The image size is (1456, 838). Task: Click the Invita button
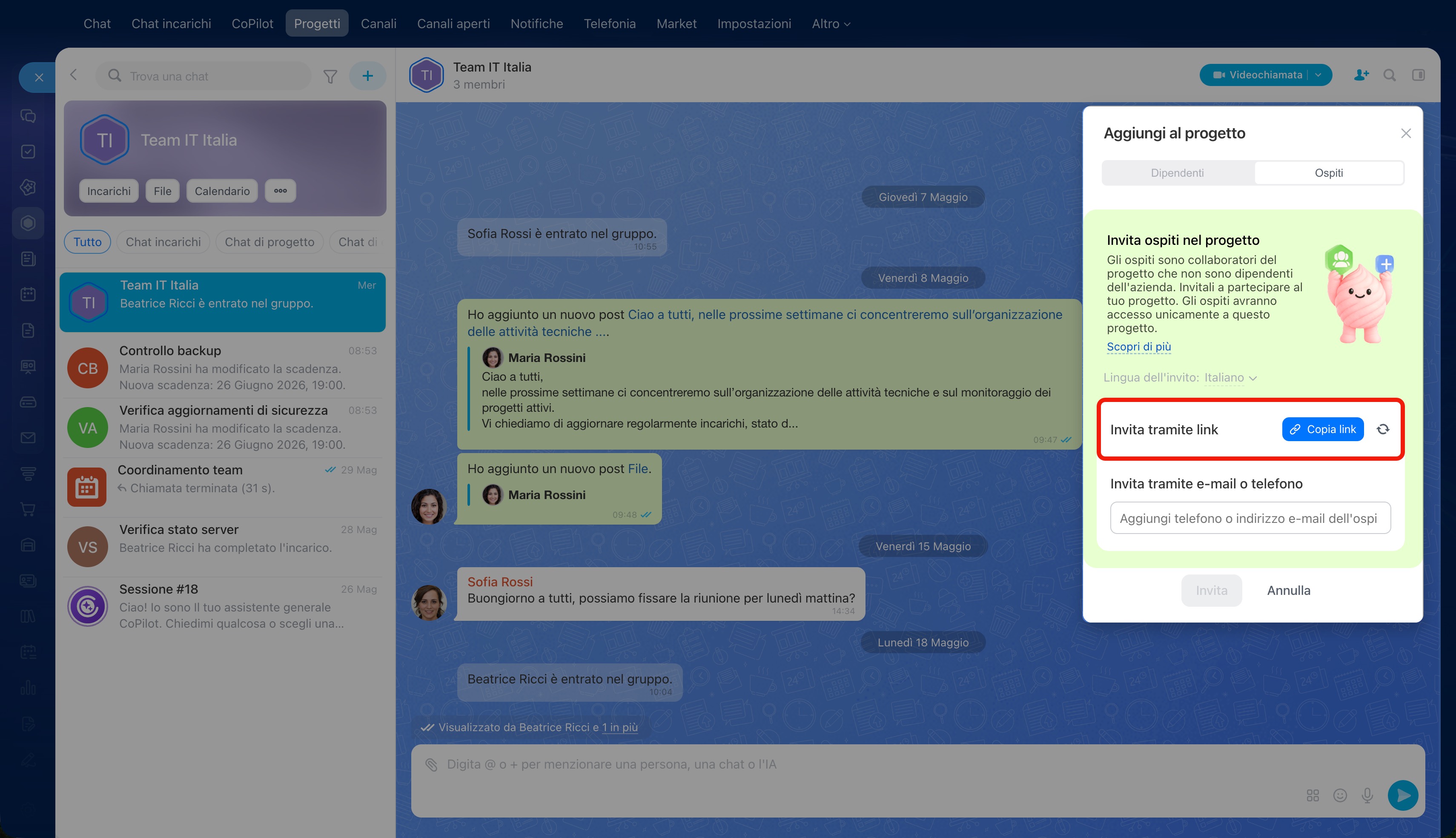click(x=1212, y=591)
